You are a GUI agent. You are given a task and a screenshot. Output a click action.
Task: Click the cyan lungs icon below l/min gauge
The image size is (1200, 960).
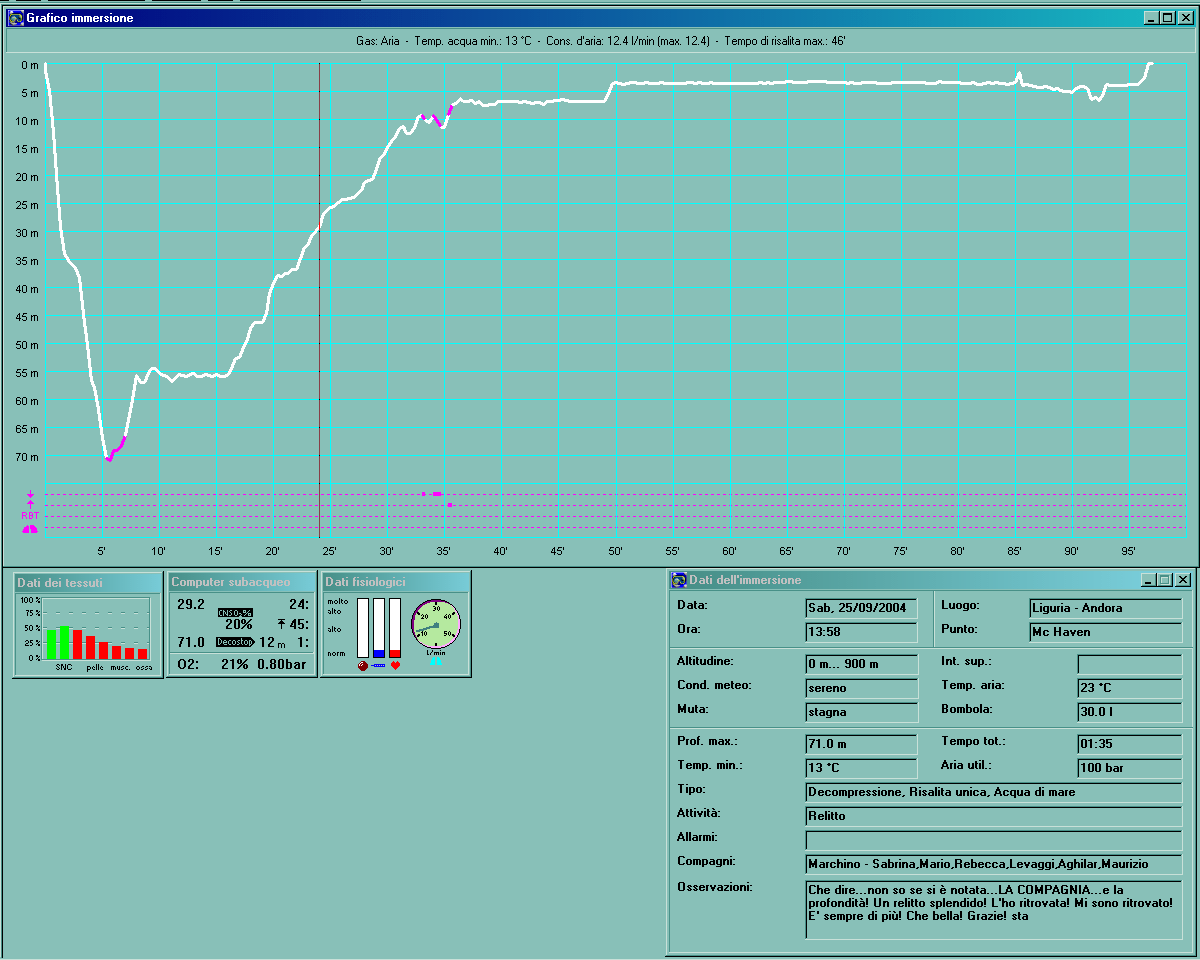(435, 661)
